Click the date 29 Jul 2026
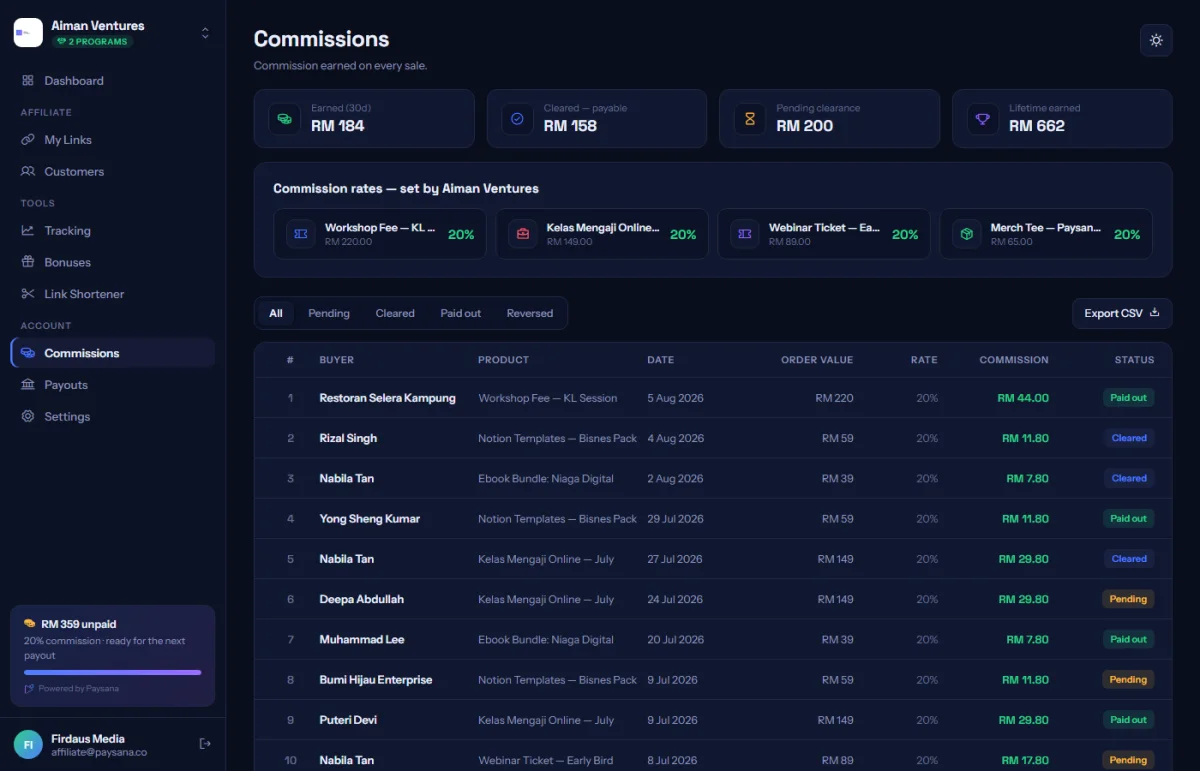1200x771 pixels. pyautogui.click(x=675, y=519)
